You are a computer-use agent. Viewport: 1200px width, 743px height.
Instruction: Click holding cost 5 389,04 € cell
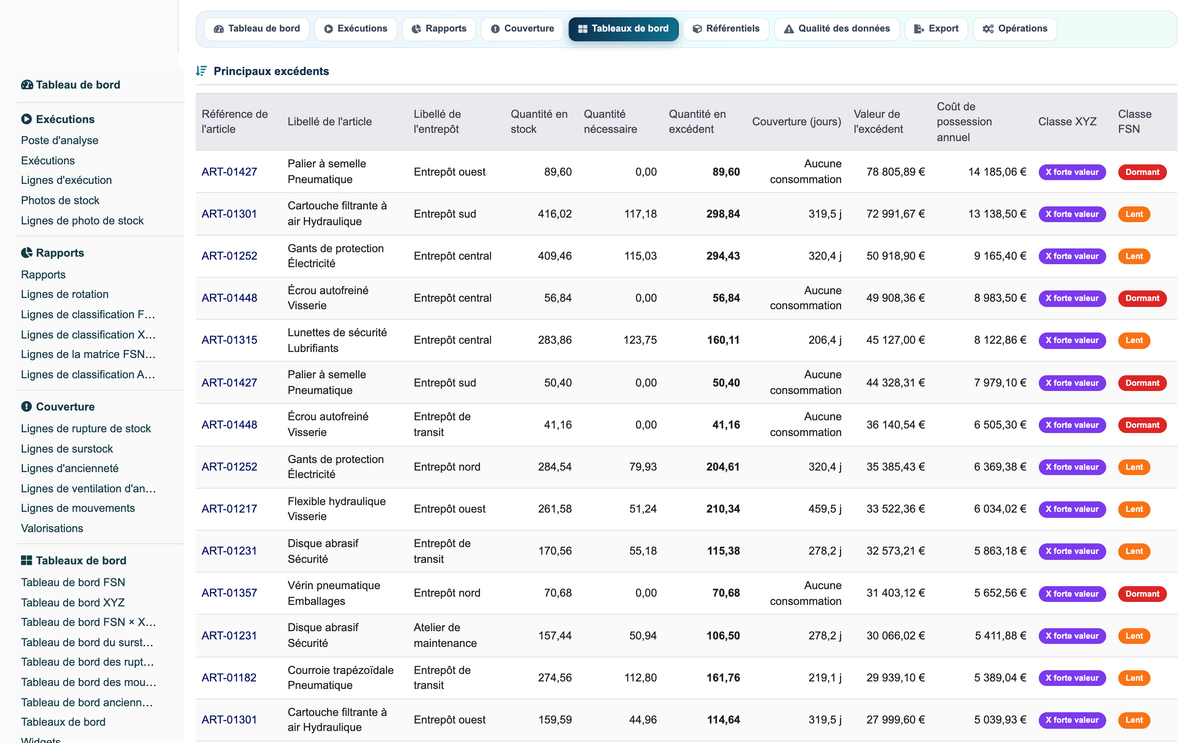1001,678
